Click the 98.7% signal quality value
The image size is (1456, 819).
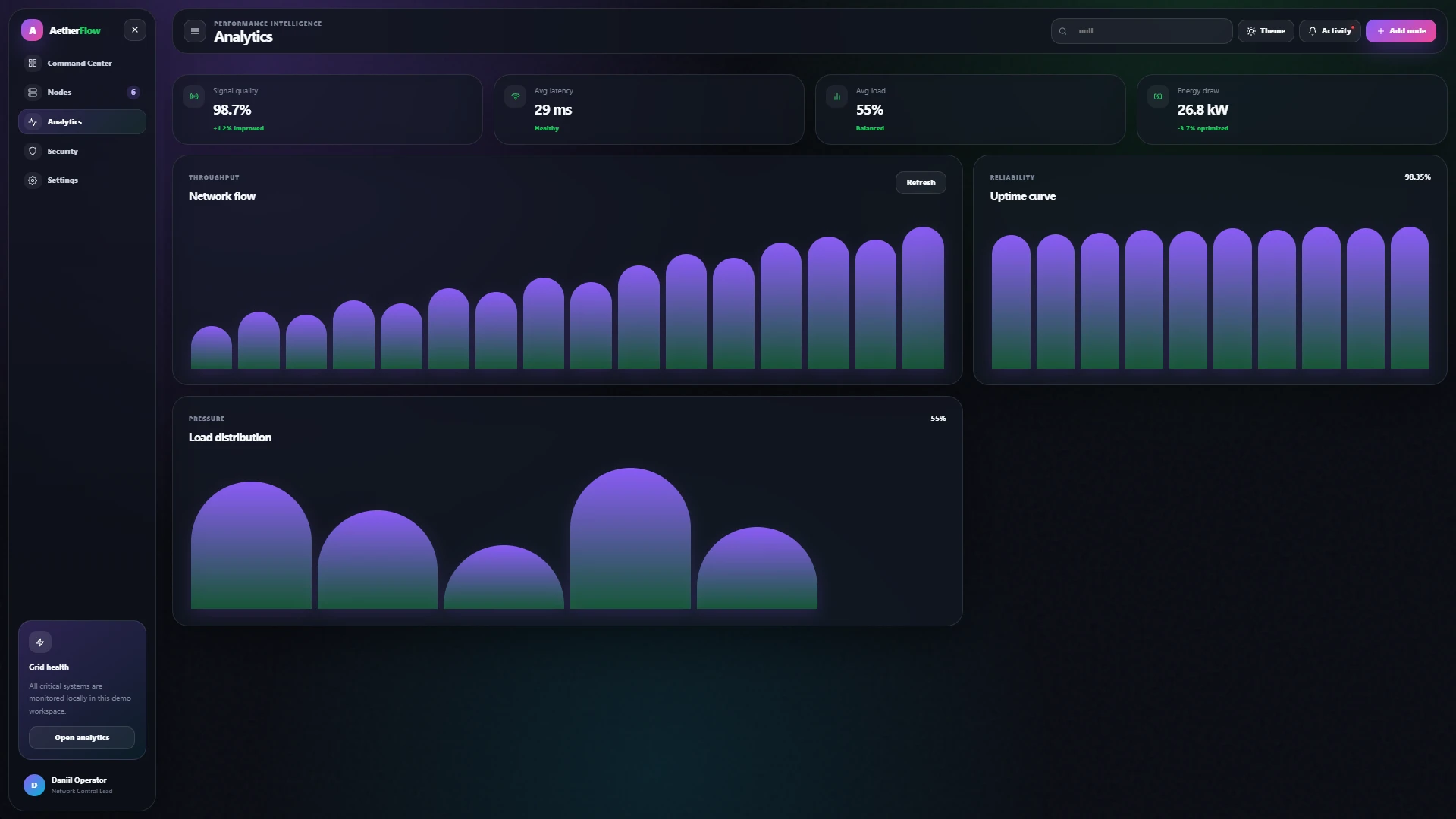[232, 110]
